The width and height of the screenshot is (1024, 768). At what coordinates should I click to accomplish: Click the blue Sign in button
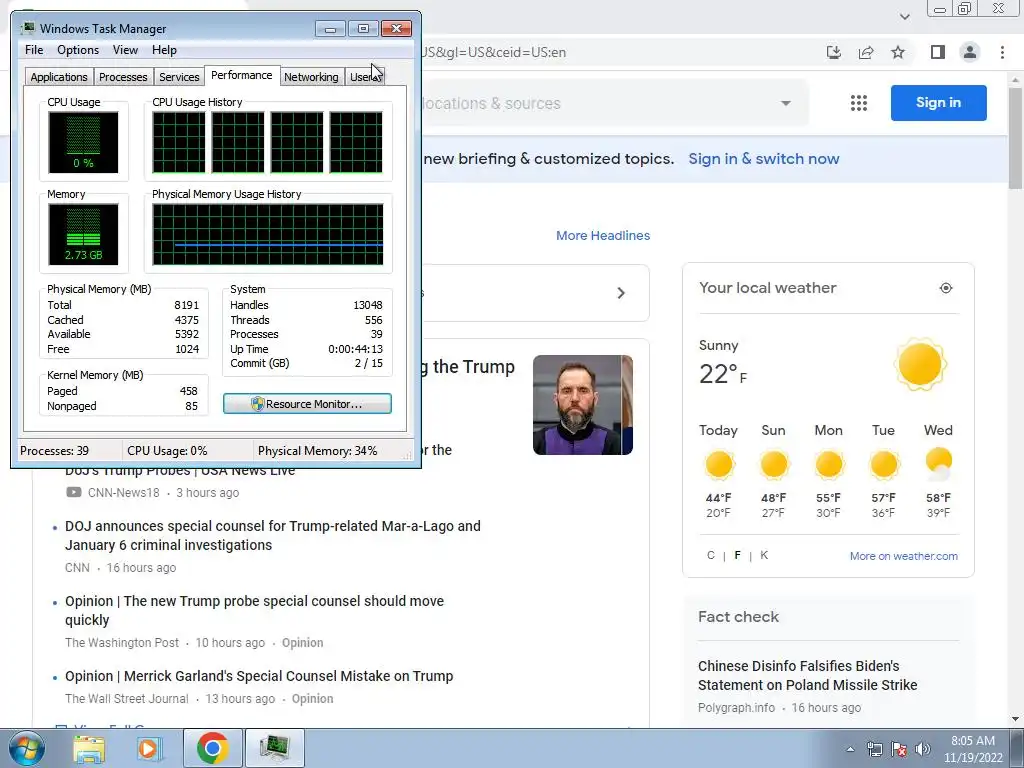(x=938, y=103)
